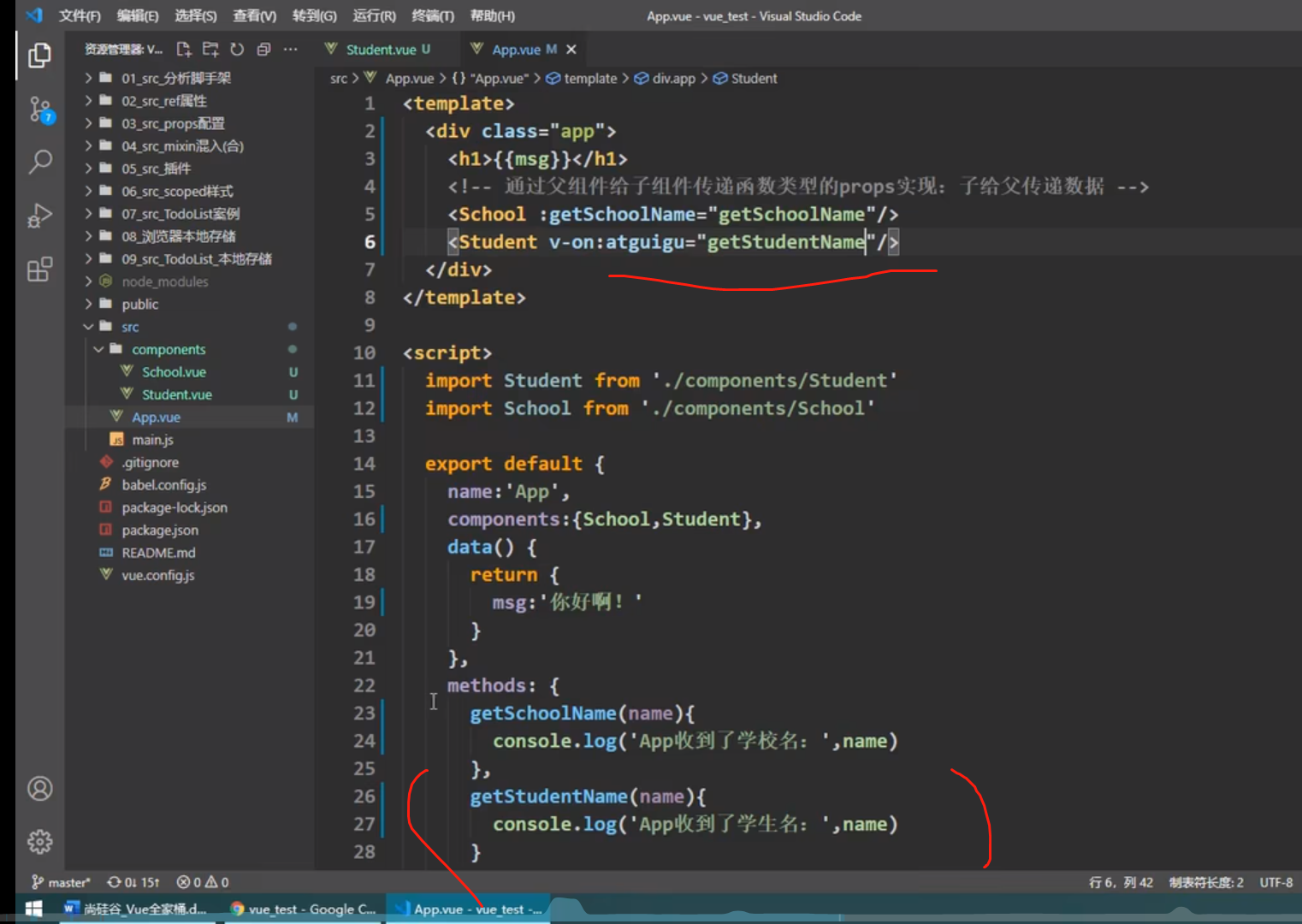The image size is (1302, 924).
Task: Expand the public folder
Action: pos(139,304)
